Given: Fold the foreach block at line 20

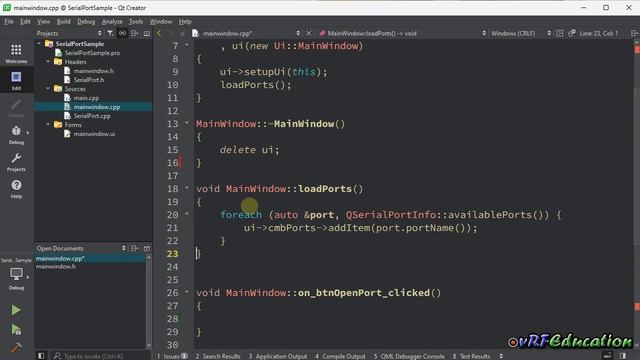Looking at the screenshot, I should click(187, 213).
